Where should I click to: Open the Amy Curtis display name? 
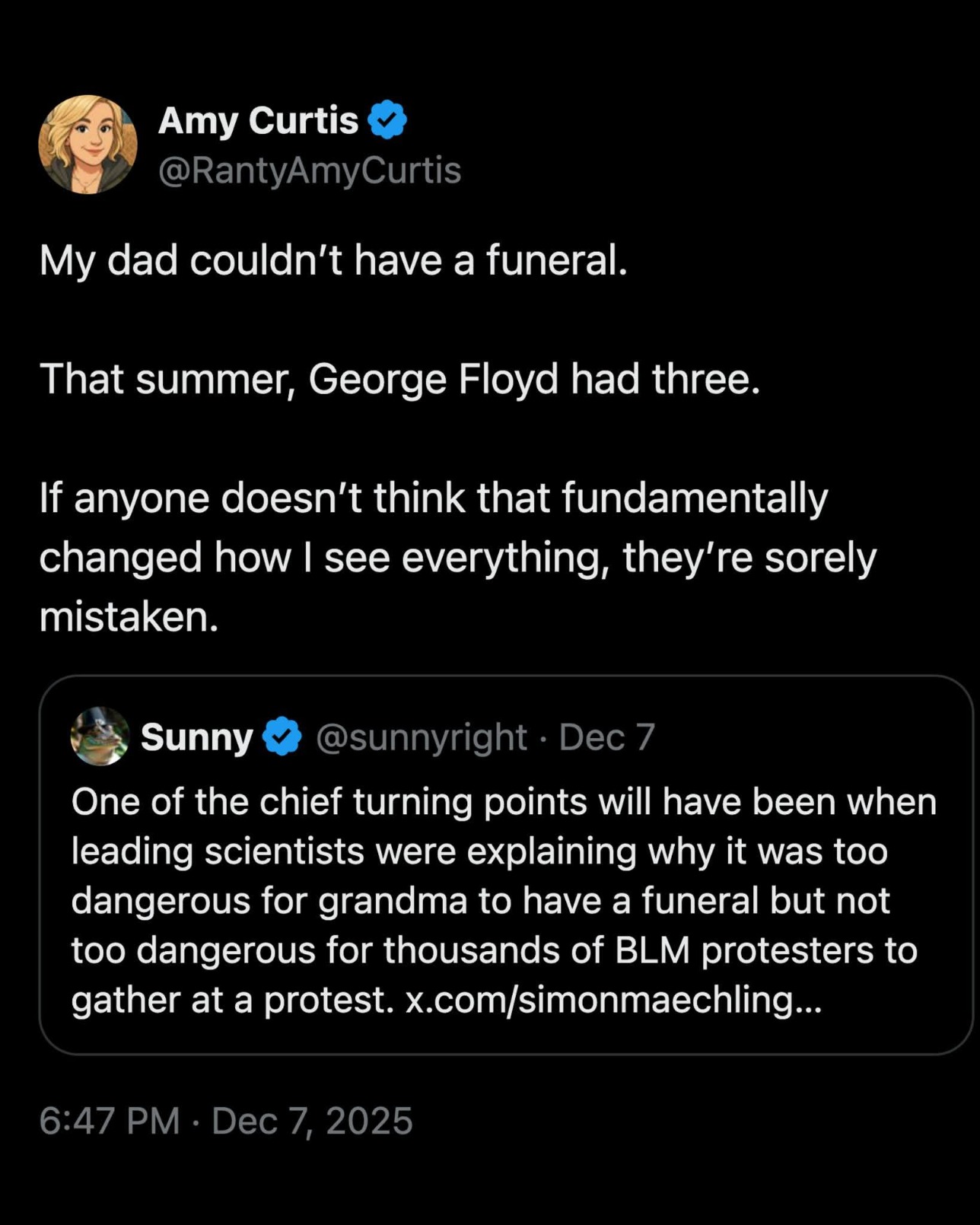(x=258, y=120)
